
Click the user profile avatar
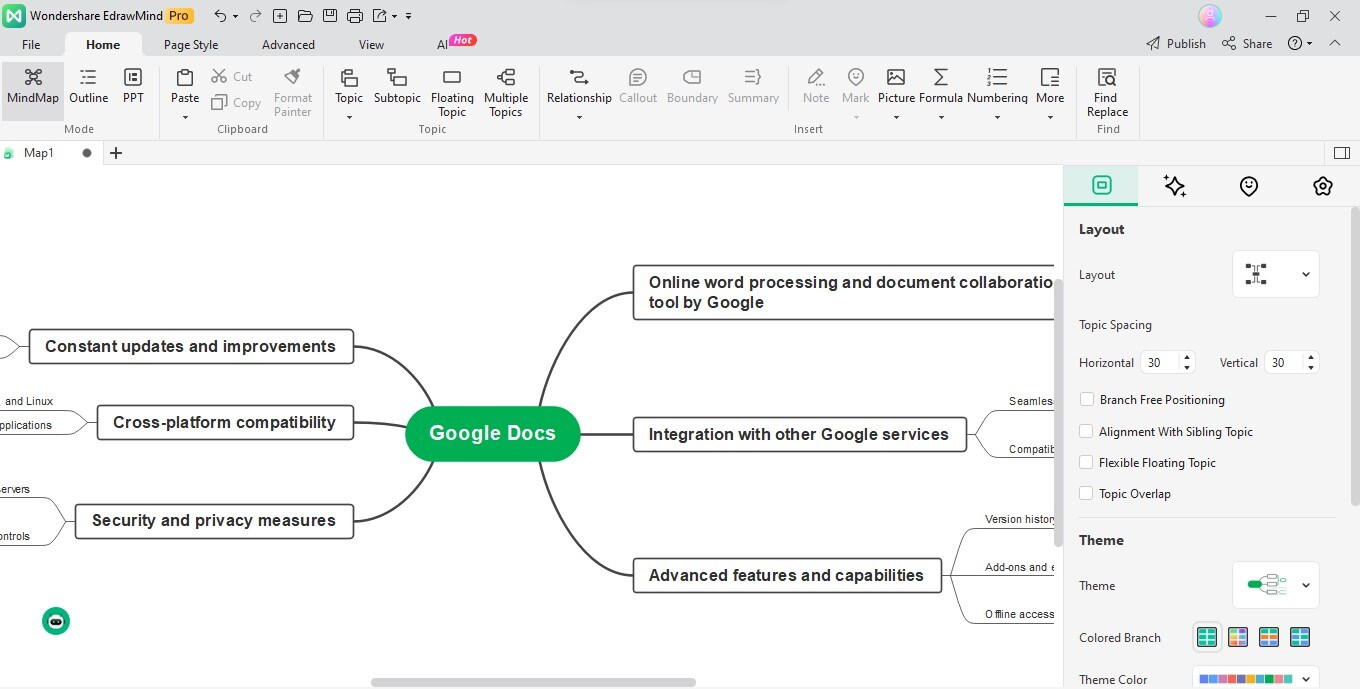[1210, 16]
